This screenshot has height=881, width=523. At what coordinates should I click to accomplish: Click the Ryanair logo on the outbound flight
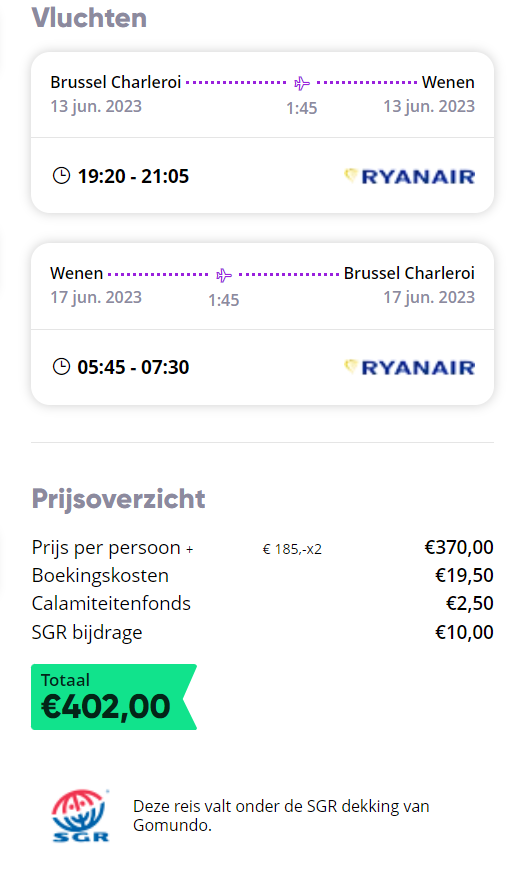tap(410, 176)
